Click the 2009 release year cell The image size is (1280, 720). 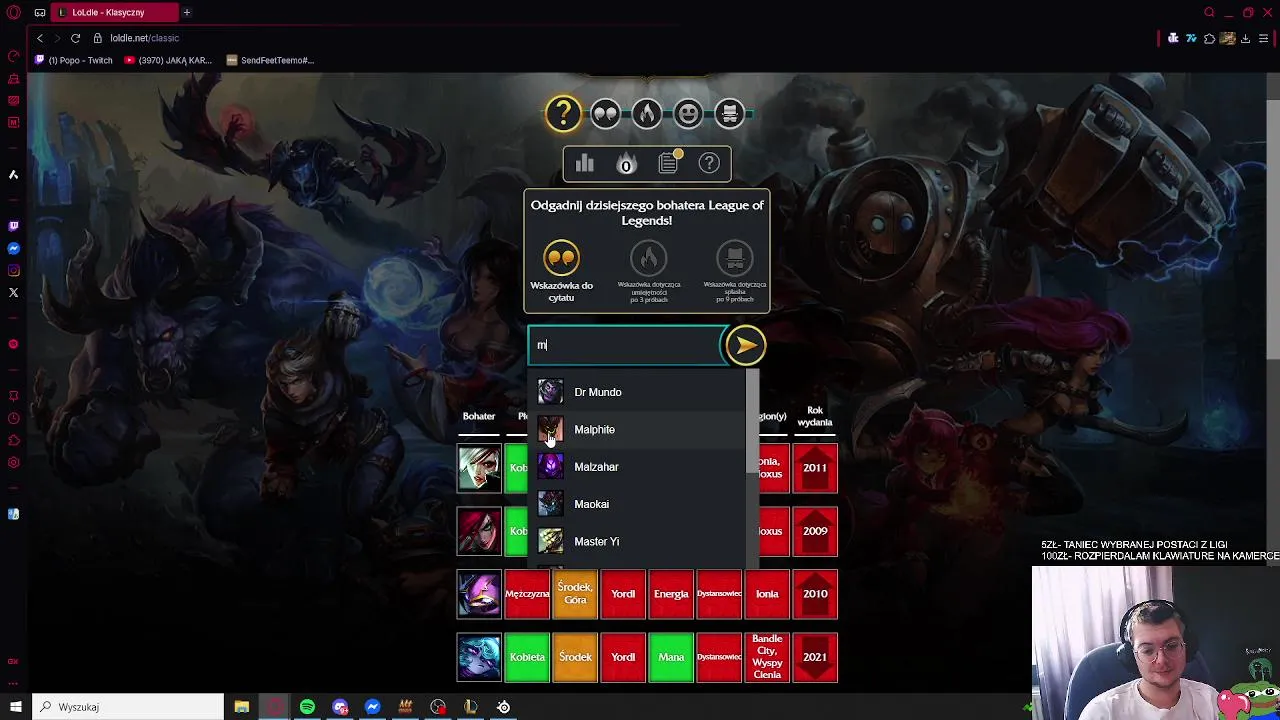tap(815, 531)
